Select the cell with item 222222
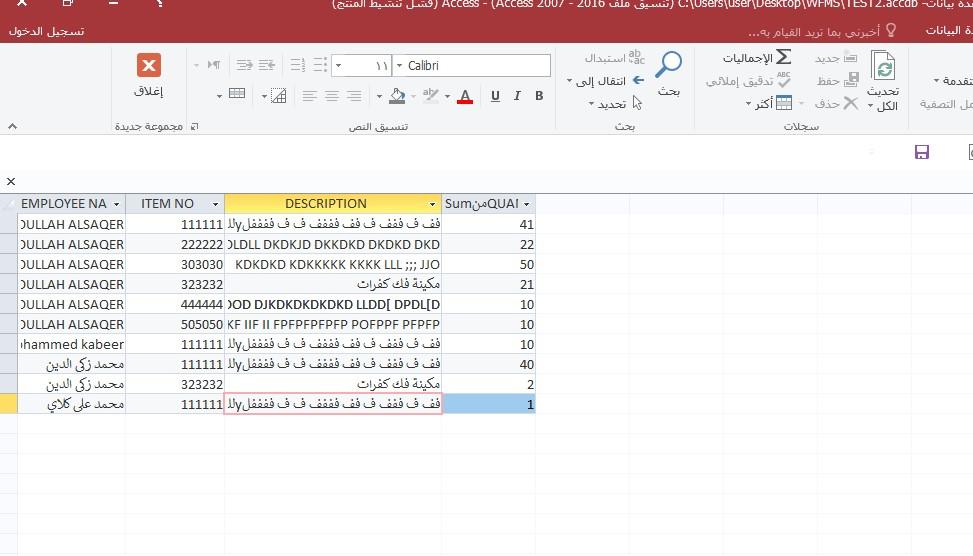The width and height of the screenshot is (973, 556). [x=175, y=244]
